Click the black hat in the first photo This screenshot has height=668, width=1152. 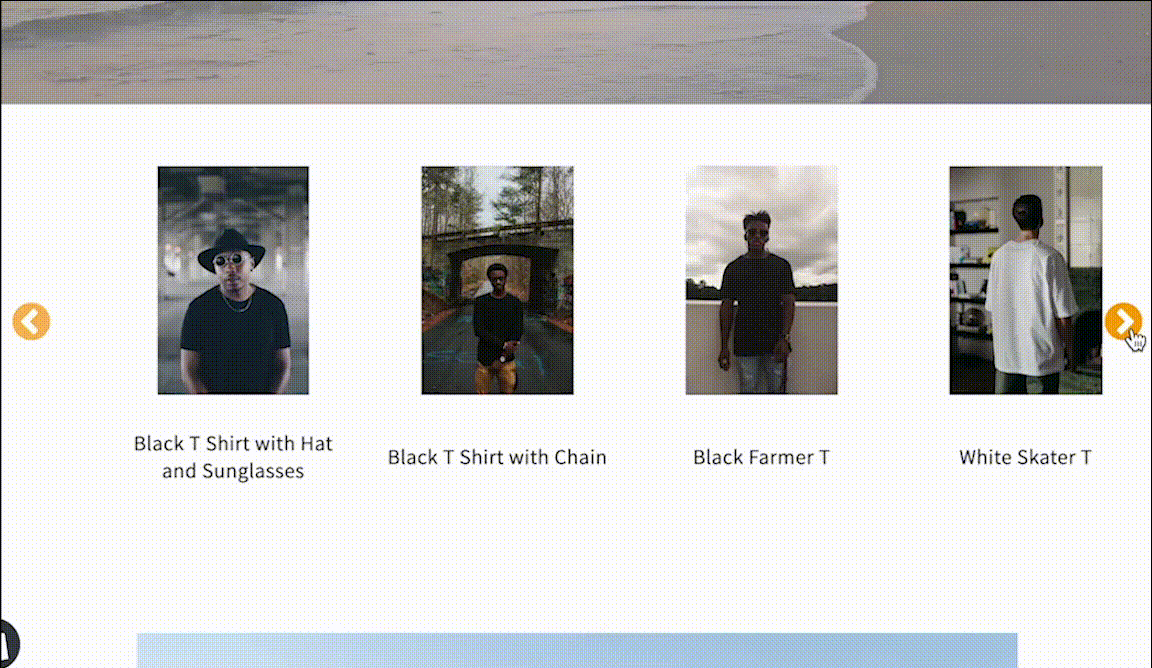tap(231, 248)
